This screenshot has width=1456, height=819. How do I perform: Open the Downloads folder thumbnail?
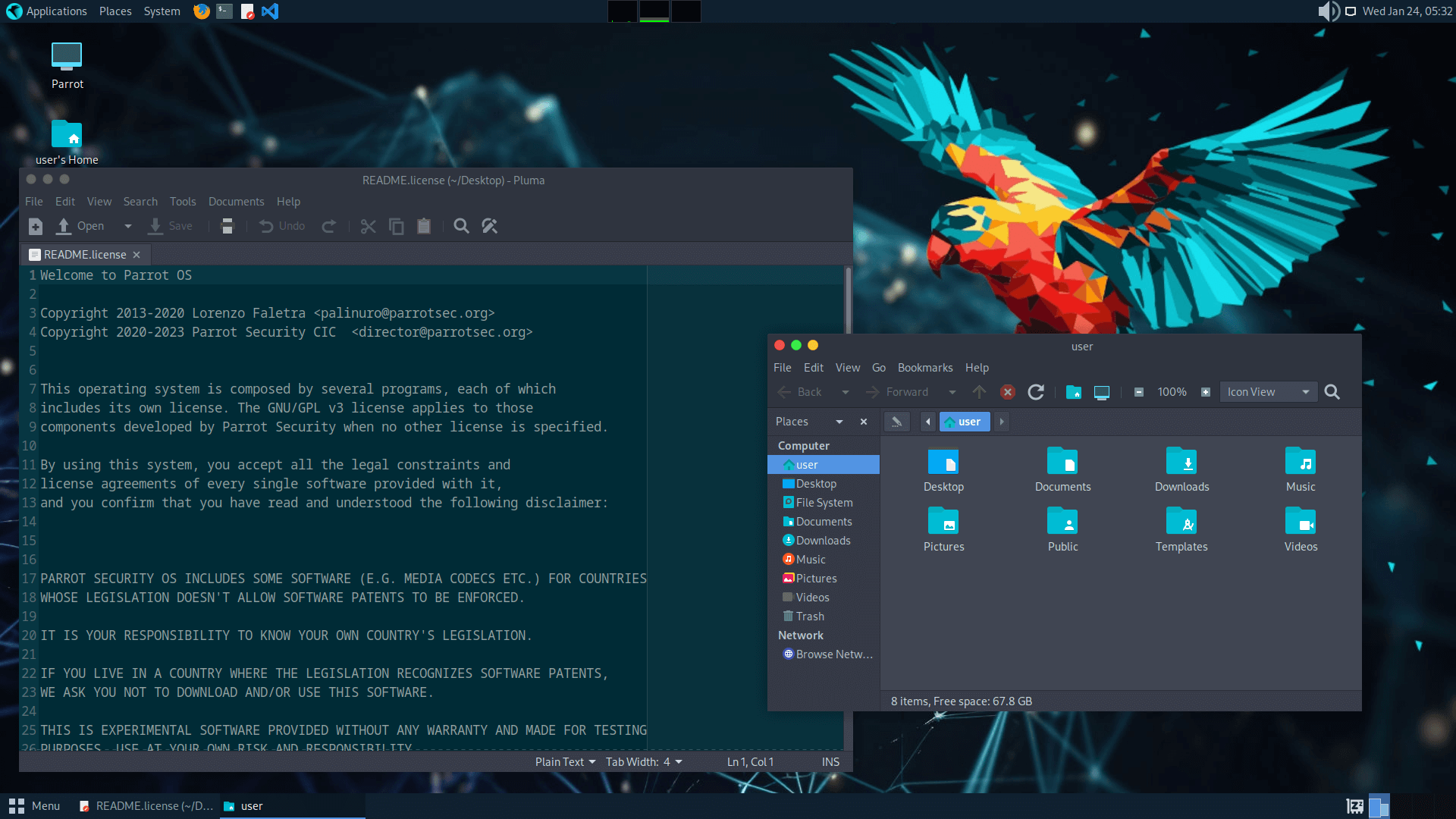coord(1181,470)
